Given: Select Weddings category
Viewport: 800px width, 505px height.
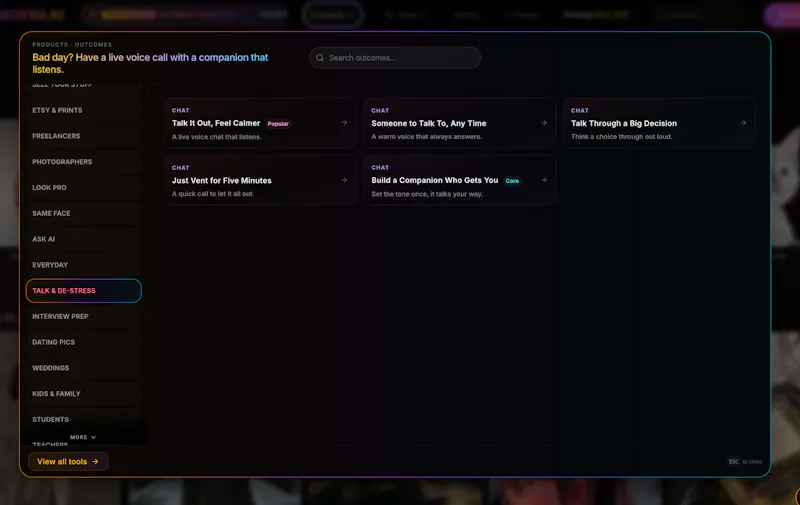Looking at the screenshot, I should (x=84, y=368).
